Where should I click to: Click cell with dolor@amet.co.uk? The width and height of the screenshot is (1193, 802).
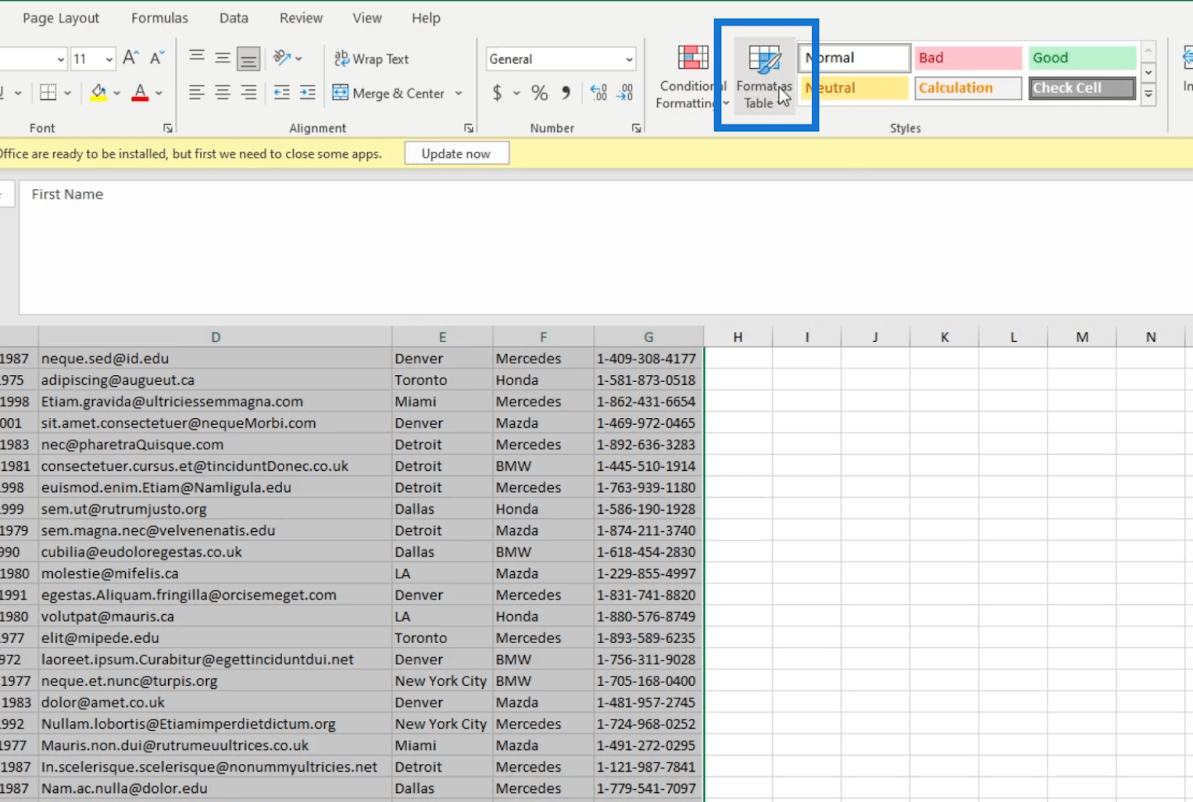coord(215,702)
